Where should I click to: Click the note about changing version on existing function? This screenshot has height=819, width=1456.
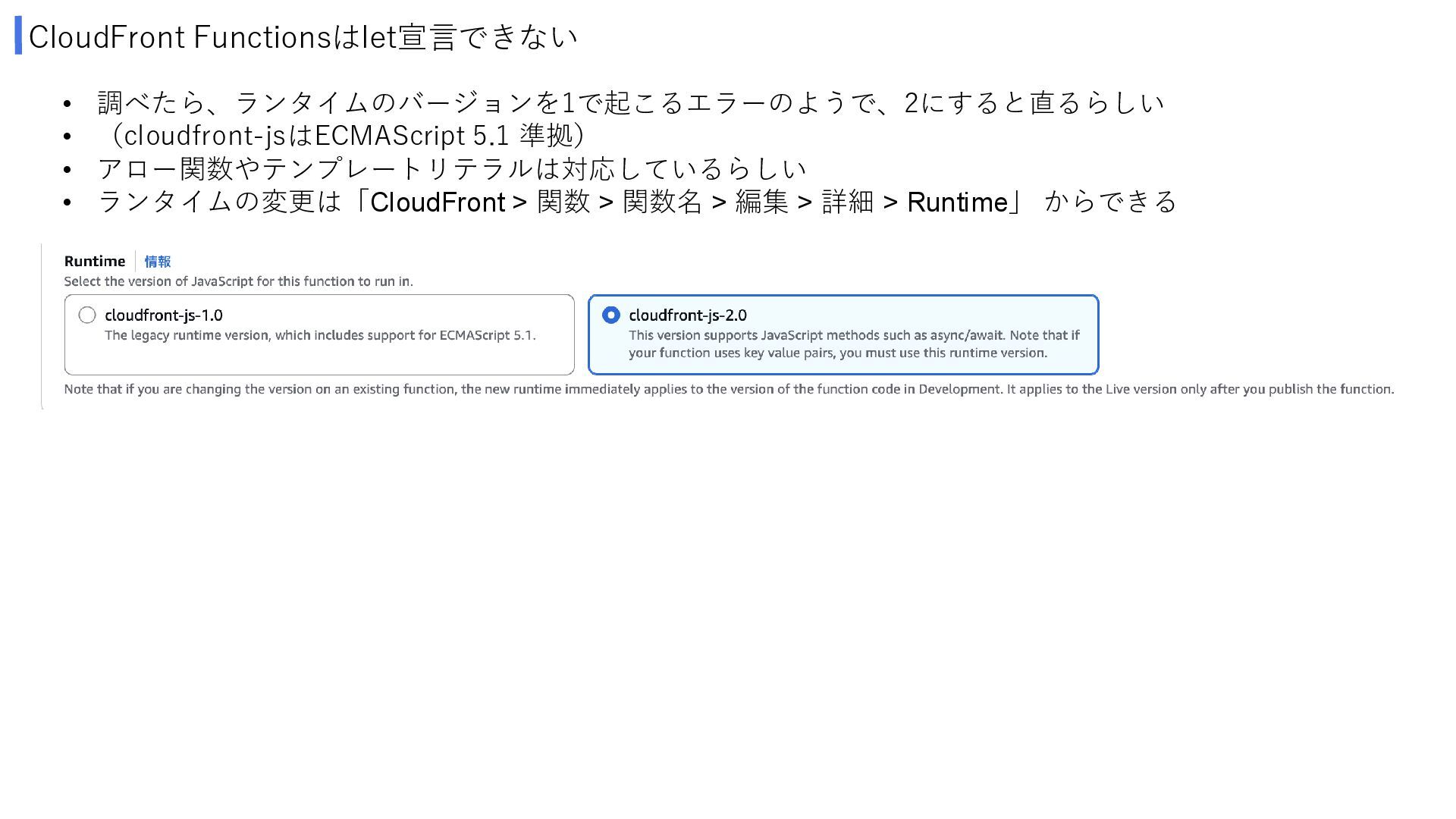729,389
